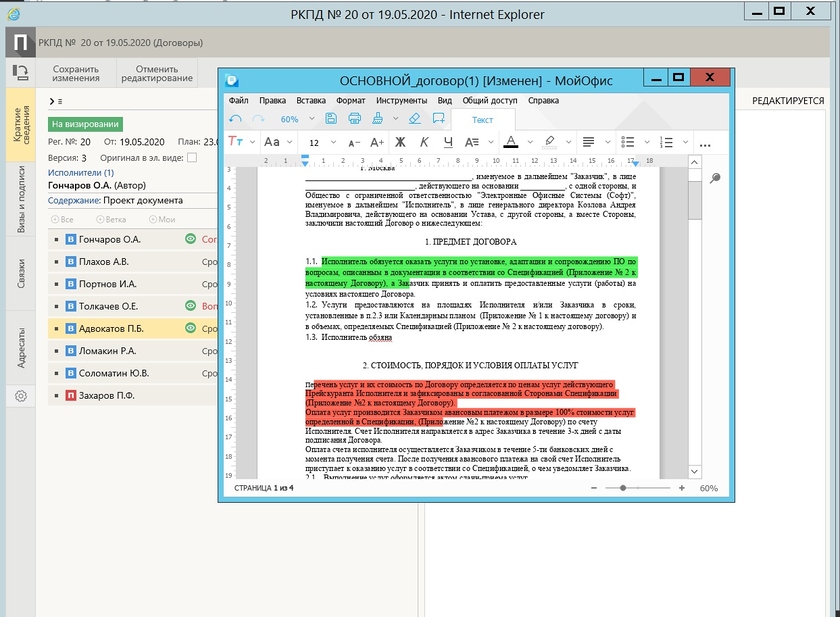The height and width of the screenshot is (617, 840).
Task: Click the zoom slider in status bar
Action: click(x=623, y=488)
